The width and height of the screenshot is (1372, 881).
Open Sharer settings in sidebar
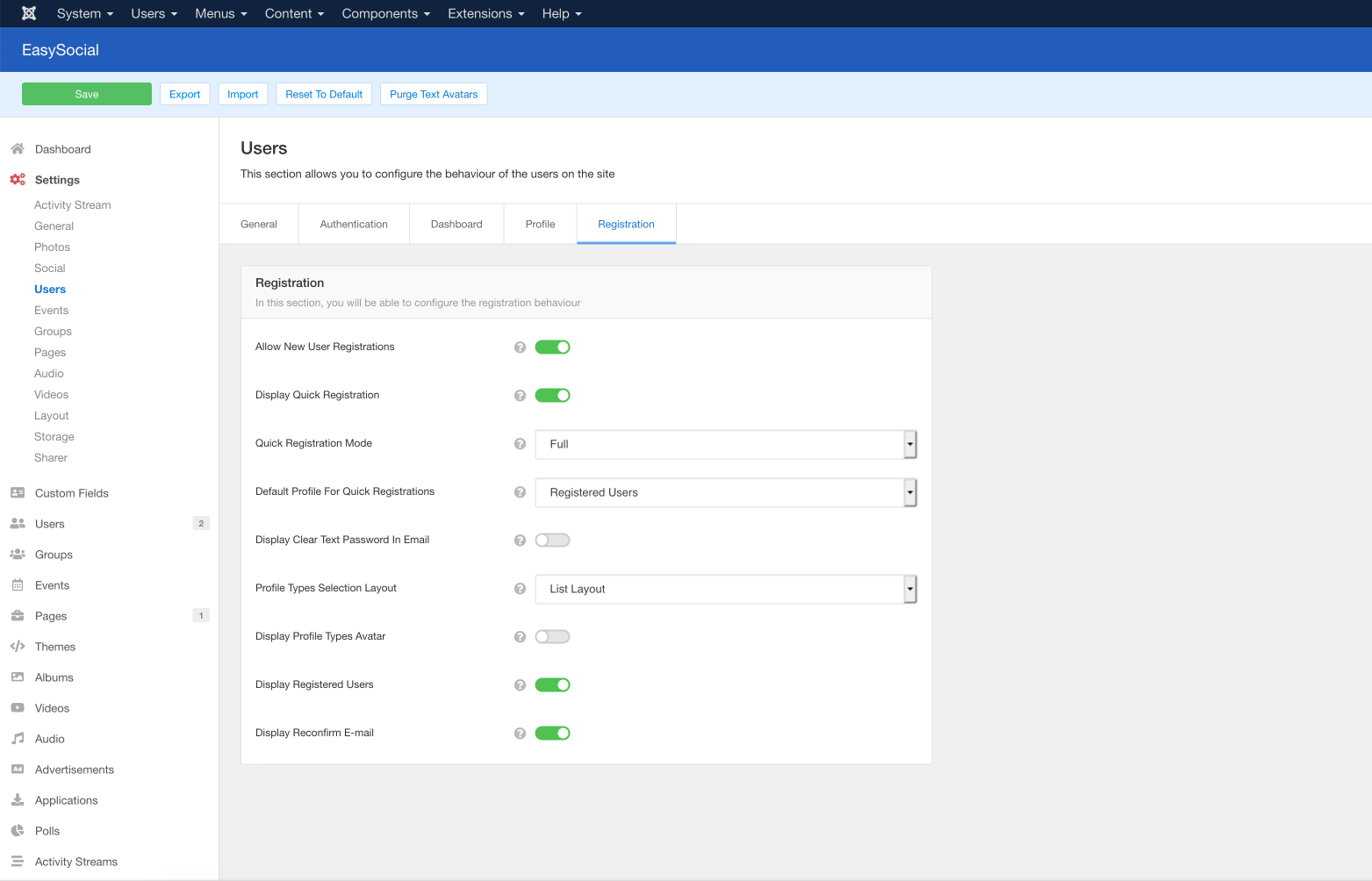(51, 458)
